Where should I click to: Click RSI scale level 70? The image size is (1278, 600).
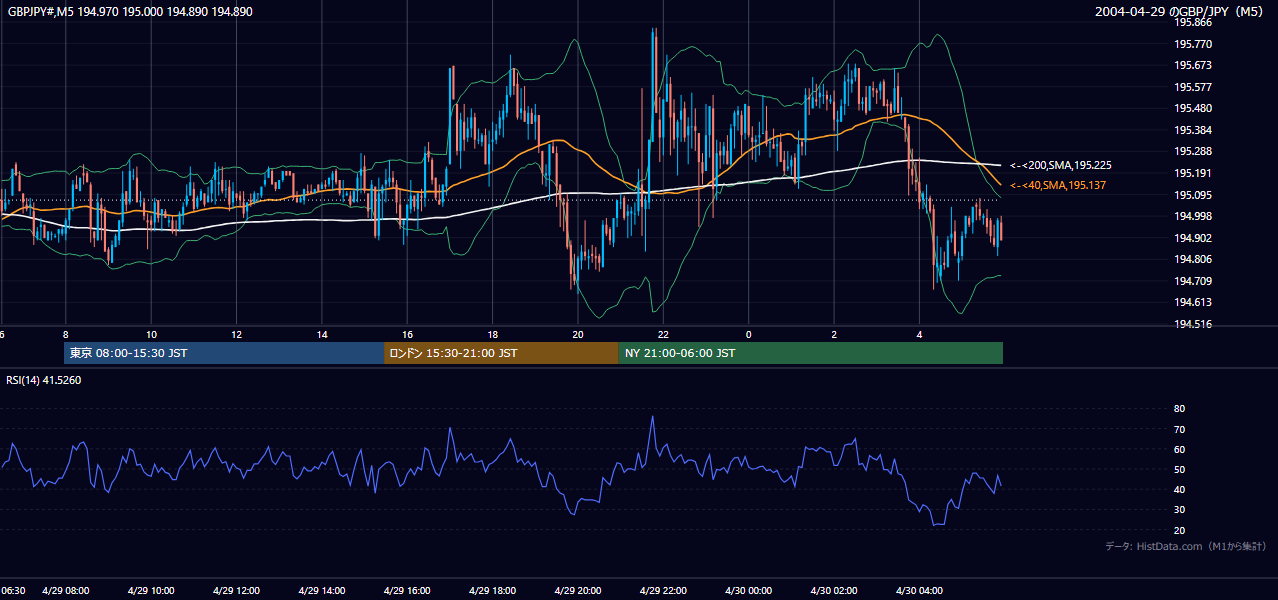coord(1179,429)
